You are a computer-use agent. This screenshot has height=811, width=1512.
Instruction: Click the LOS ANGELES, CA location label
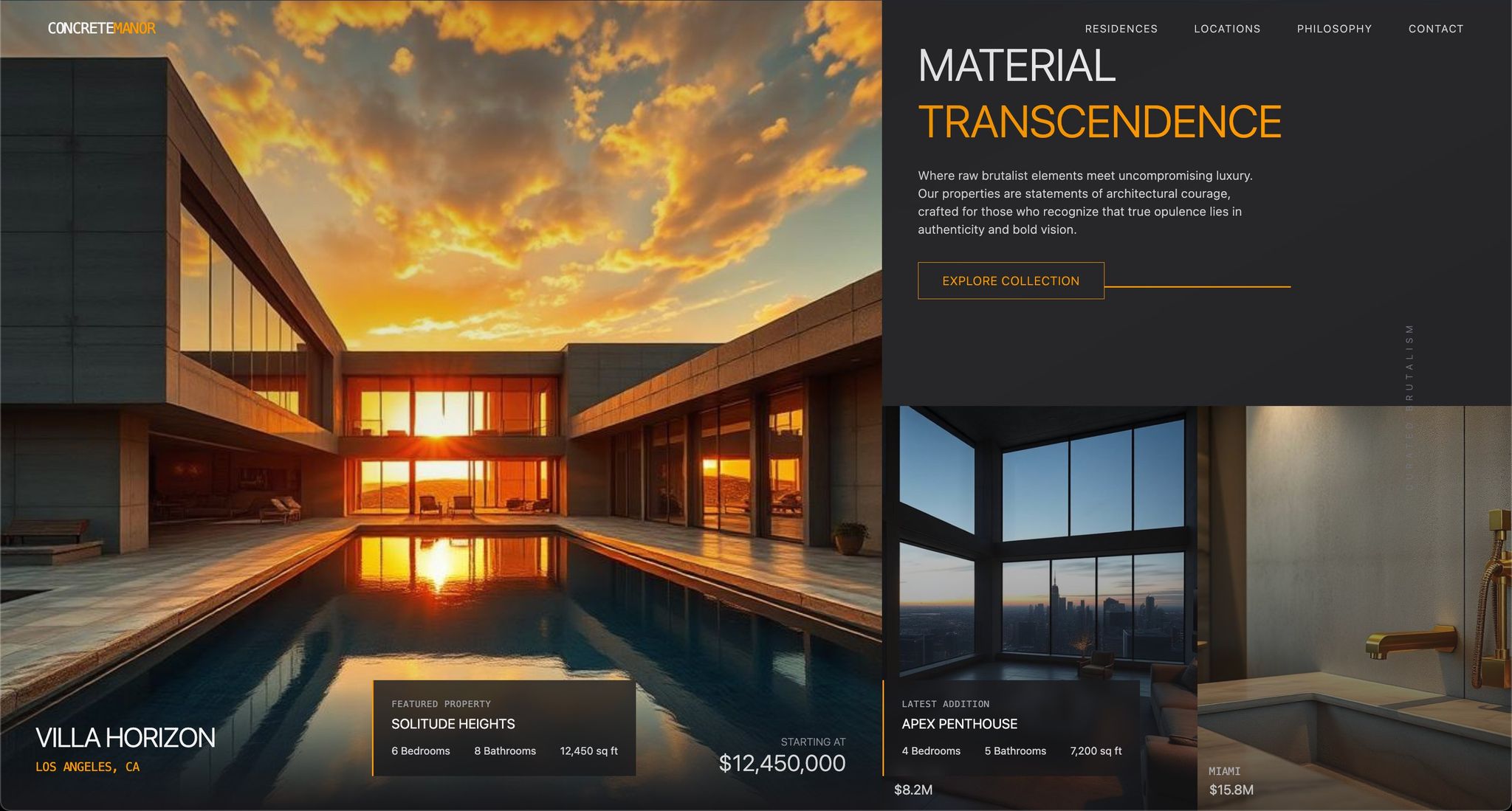[x=87, y=767]
